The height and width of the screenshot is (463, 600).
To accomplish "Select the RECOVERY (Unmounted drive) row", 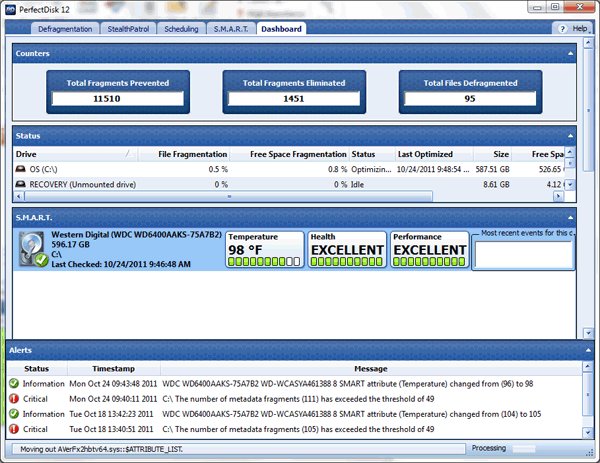I will (x=289, y=184).
